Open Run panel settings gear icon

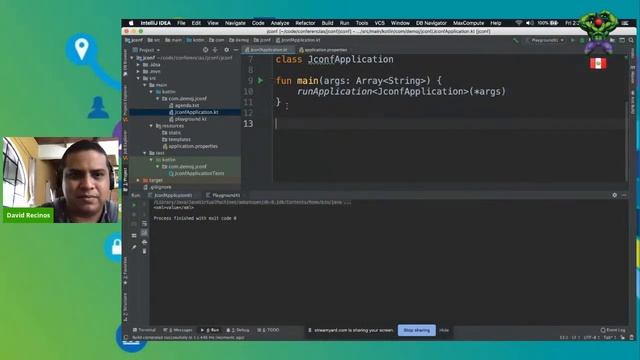coord(615,196)
